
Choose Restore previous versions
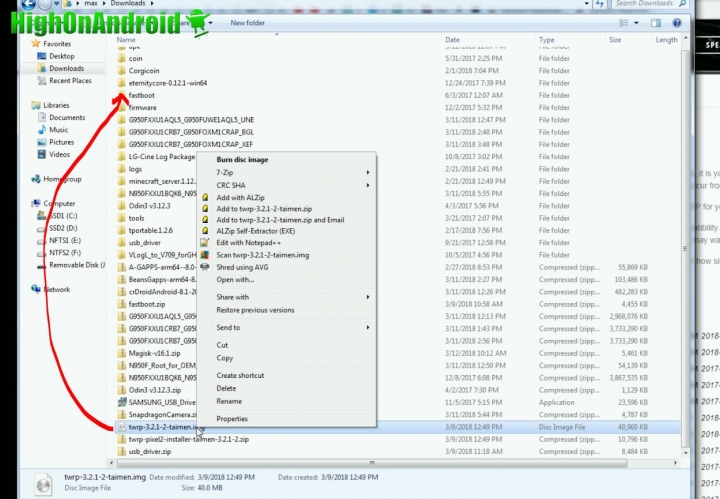(x=255, y=310)
